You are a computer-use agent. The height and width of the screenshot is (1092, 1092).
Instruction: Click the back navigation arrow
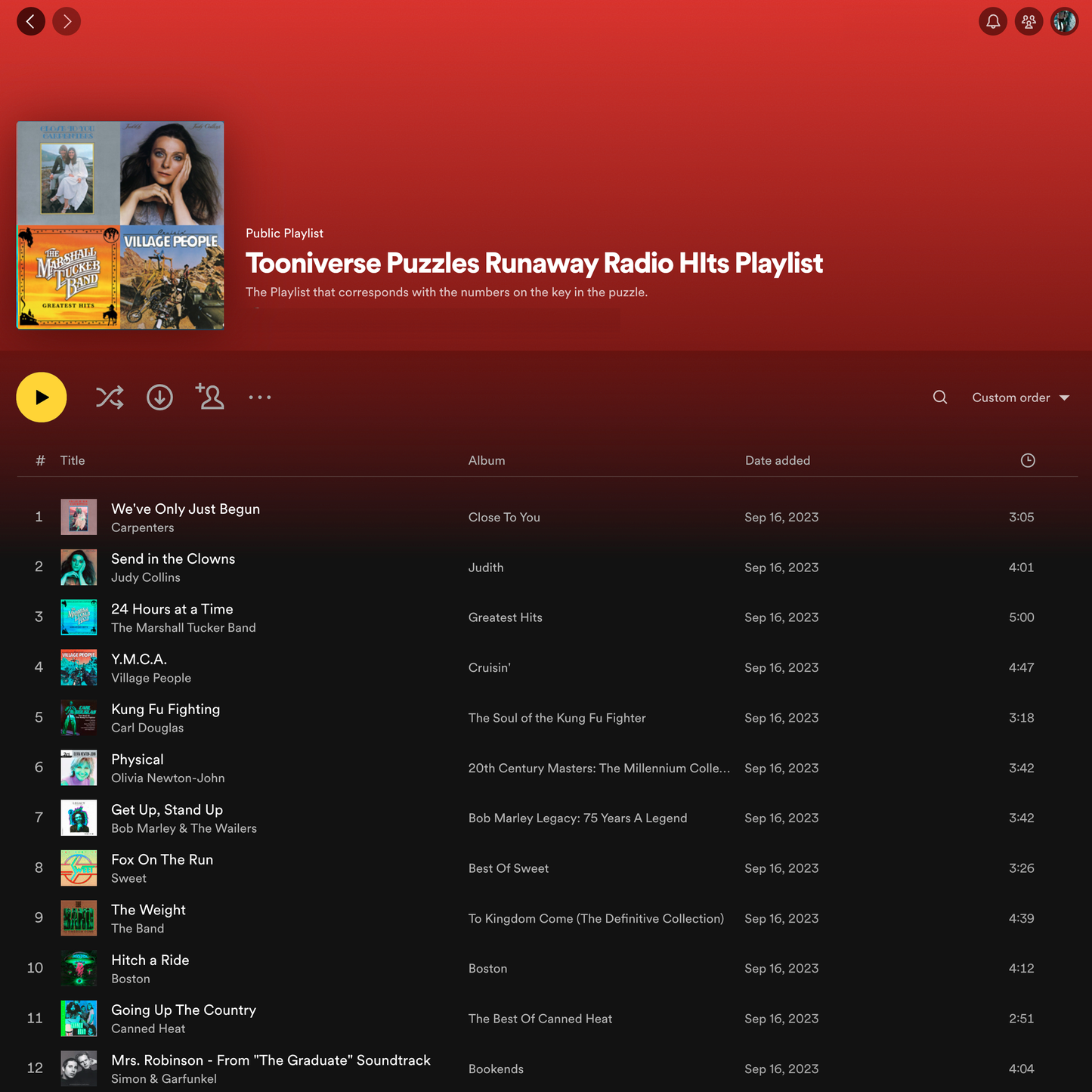pos(31,21)
